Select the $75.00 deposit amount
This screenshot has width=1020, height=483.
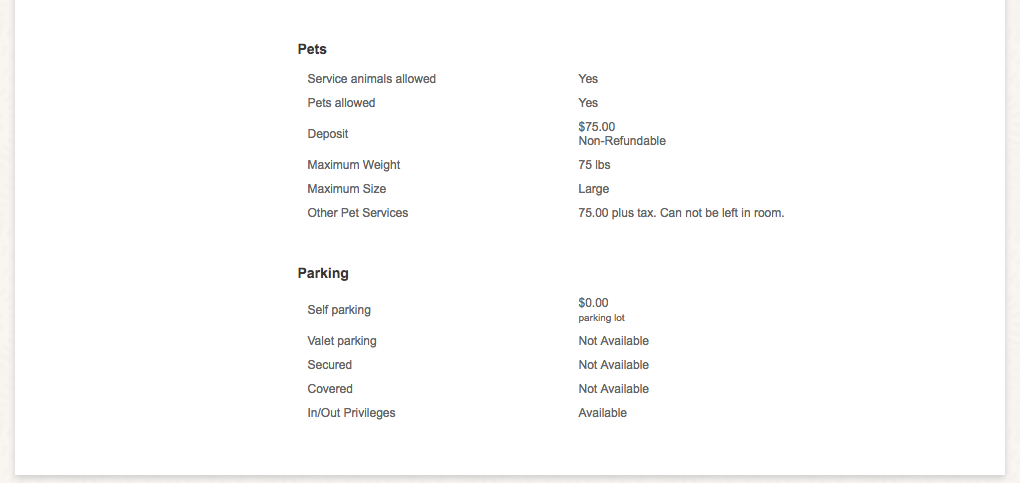[597, 127]
